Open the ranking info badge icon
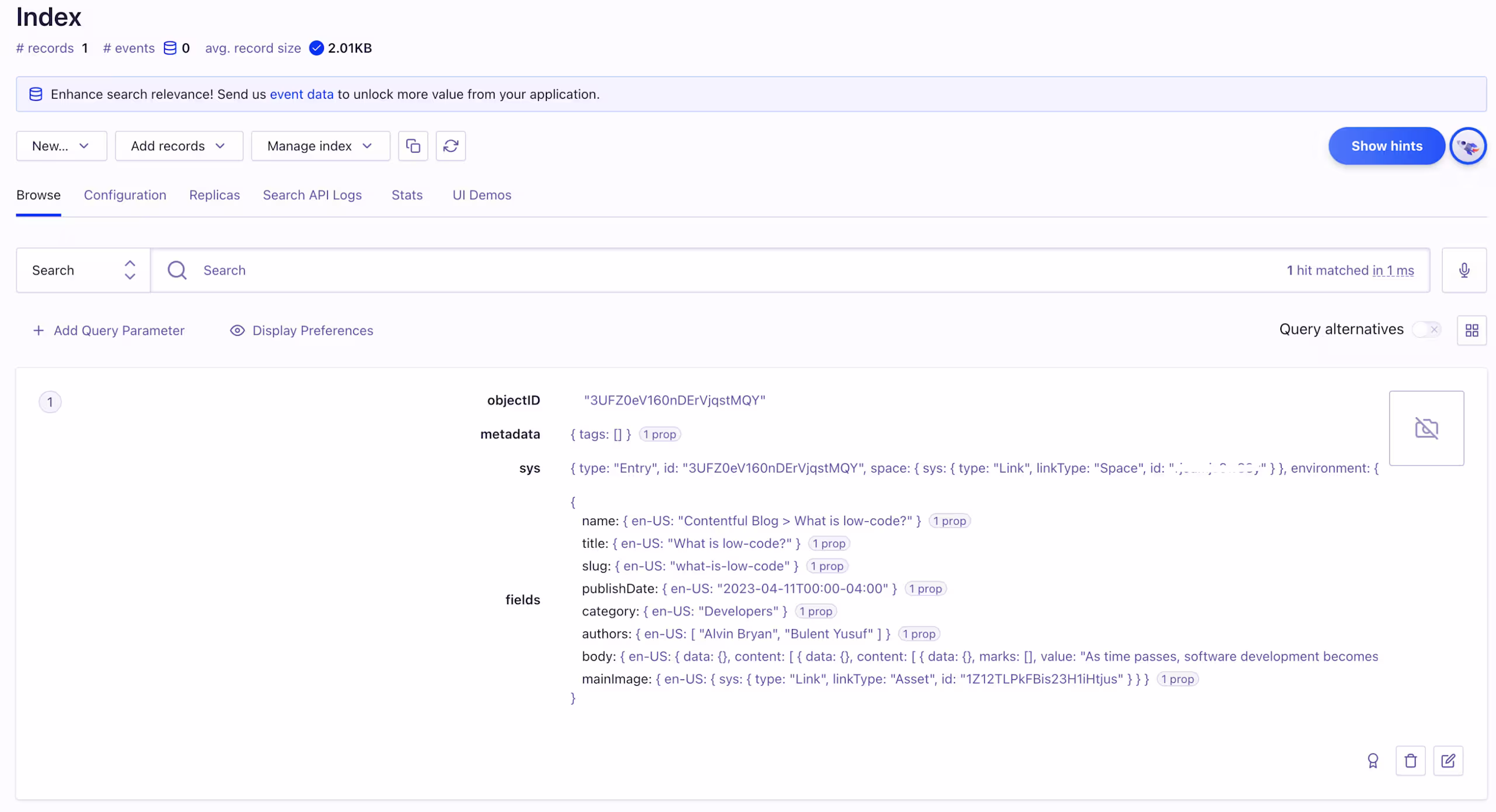 tap(1373, 761)
